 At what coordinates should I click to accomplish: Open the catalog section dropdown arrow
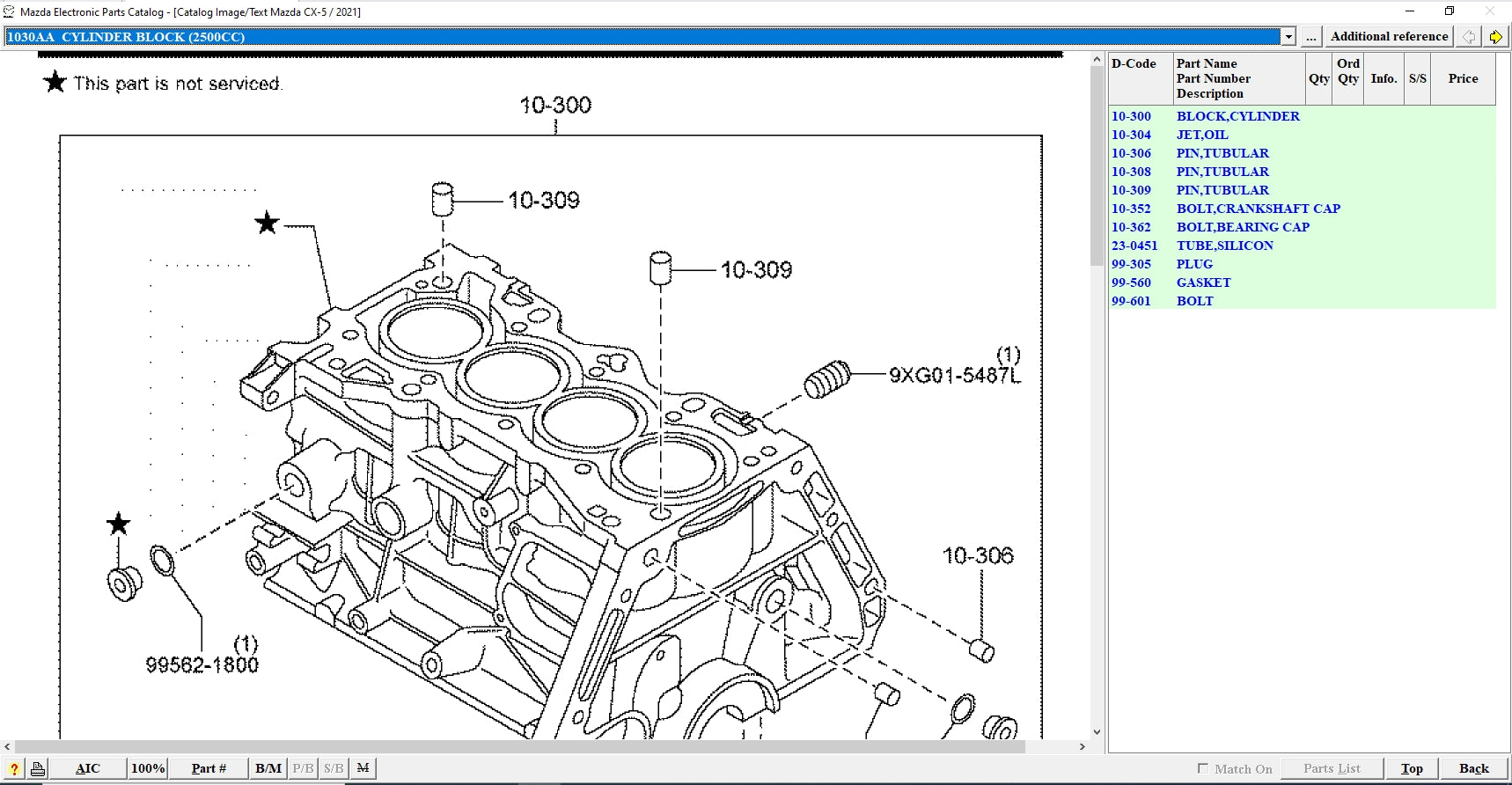[x=1288, y=36]
